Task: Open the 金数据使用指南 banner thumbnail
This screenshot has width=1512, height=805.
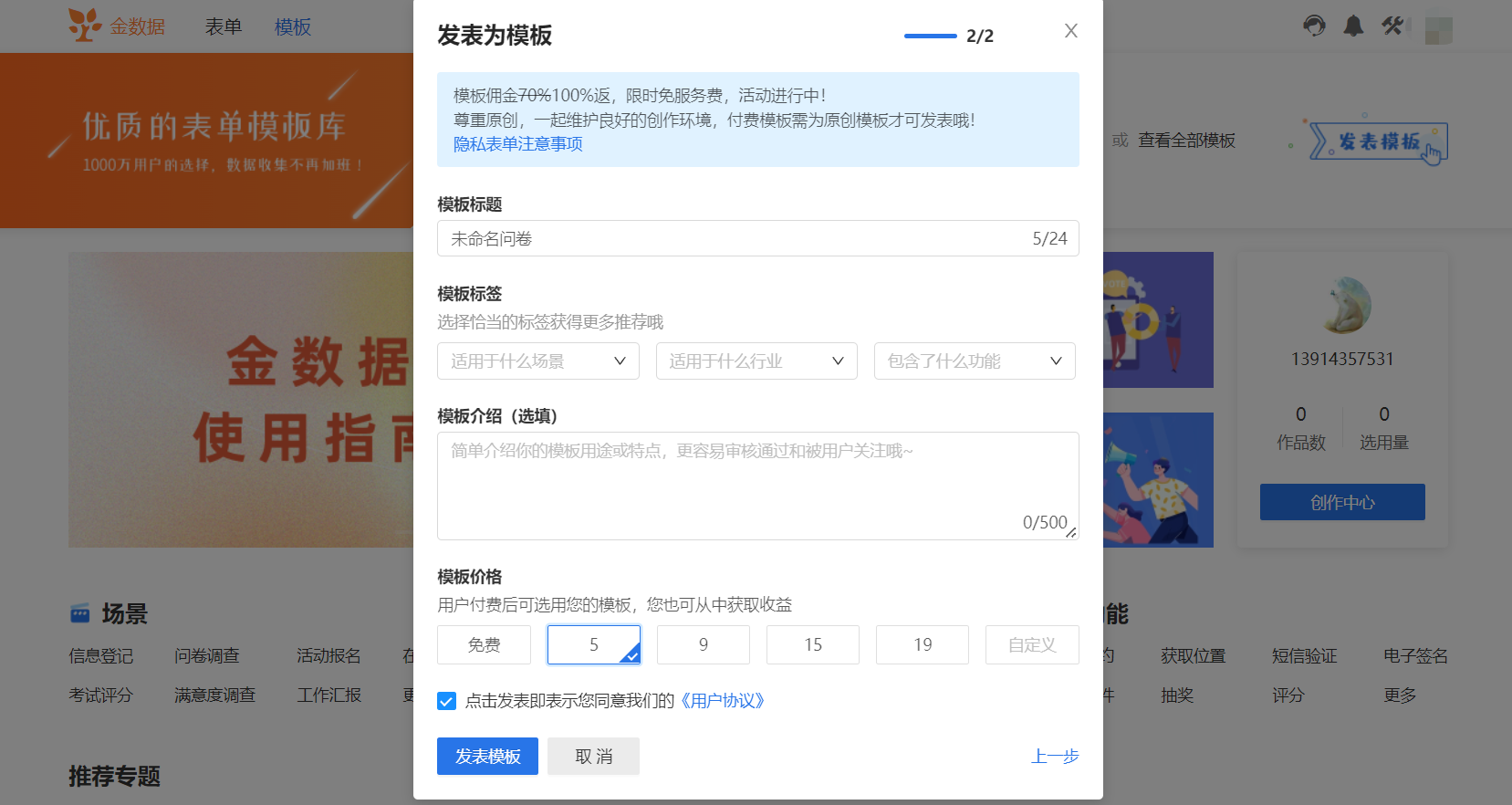Action: (241, 400)
